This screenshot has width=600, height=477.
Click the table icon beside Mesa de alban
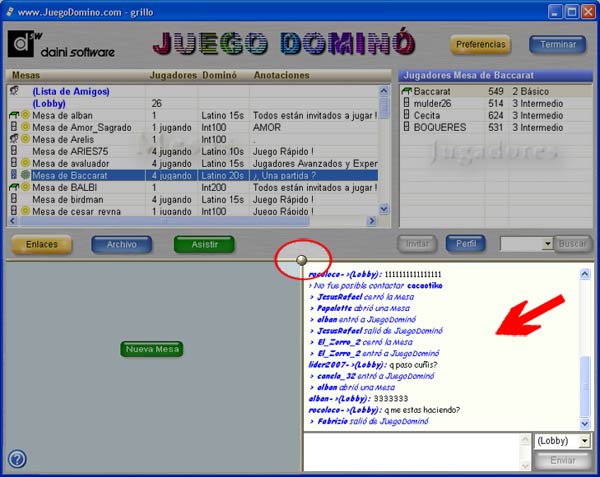[x=14, y=115]
